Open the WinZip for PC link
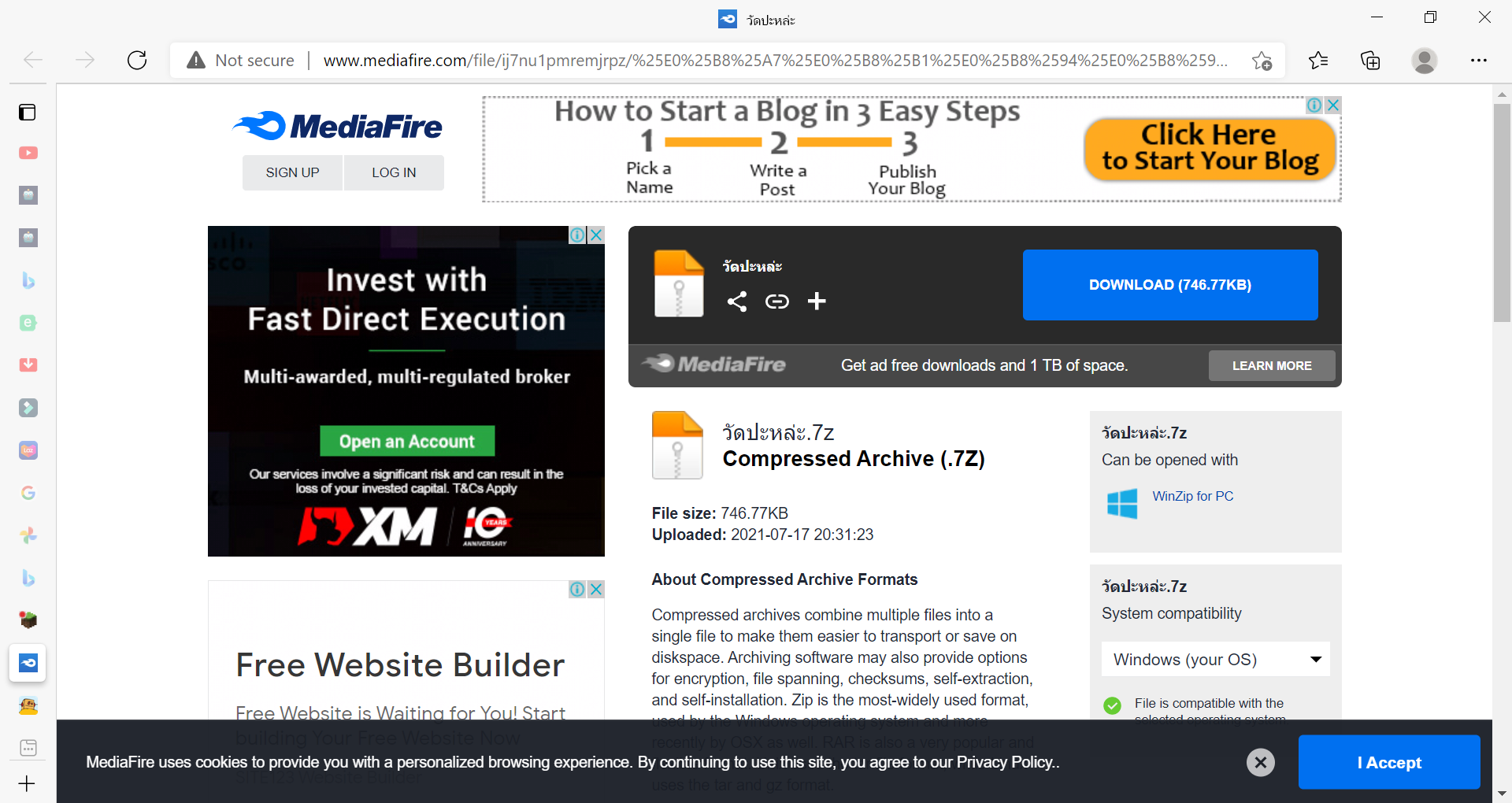The image size is (1512, 803). [x=1193, y=496]
